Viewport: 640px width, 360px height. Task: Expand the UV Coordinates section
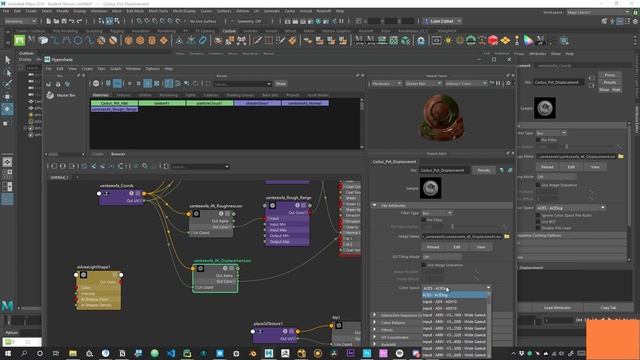[x=374, y=337]
